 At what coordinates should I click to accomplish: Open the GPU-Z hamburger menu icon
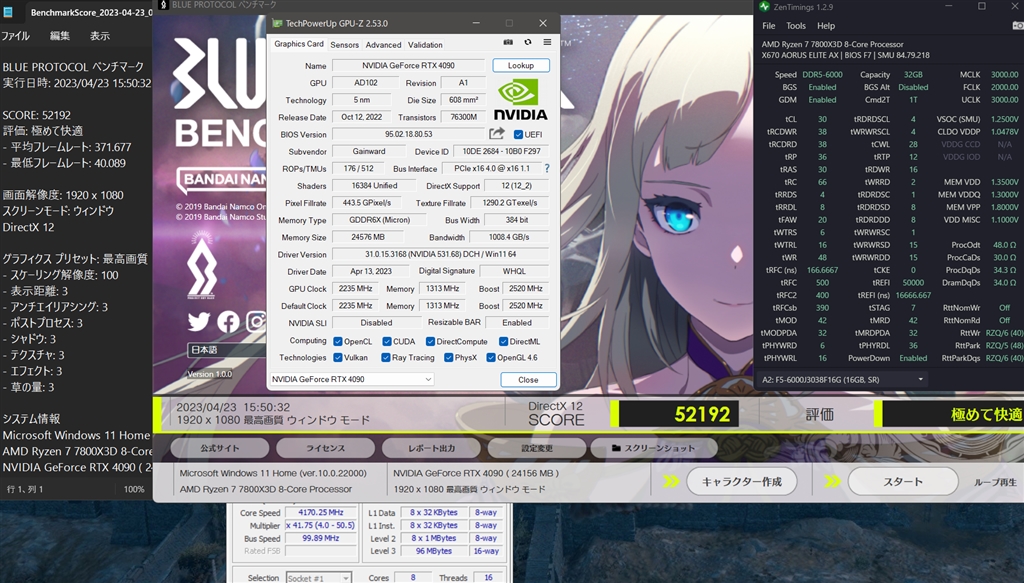547,42
